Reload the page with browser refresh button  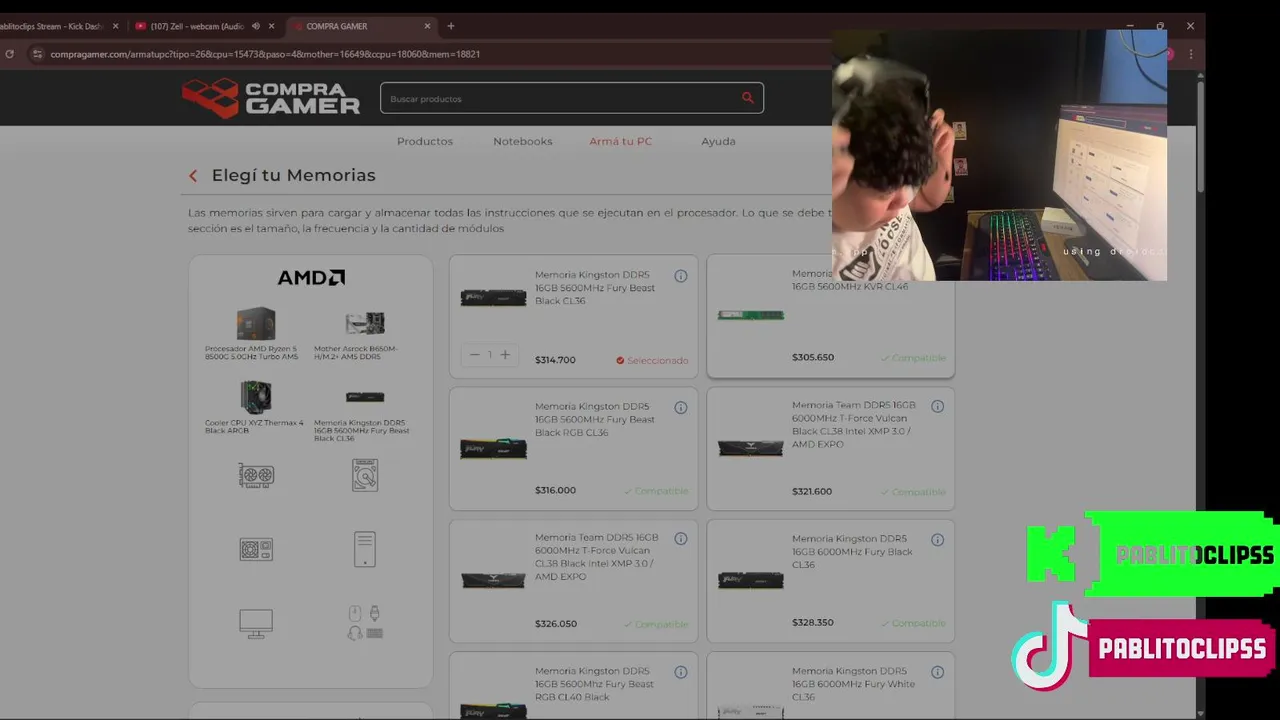pyautogui.click(x=10, y=54)
